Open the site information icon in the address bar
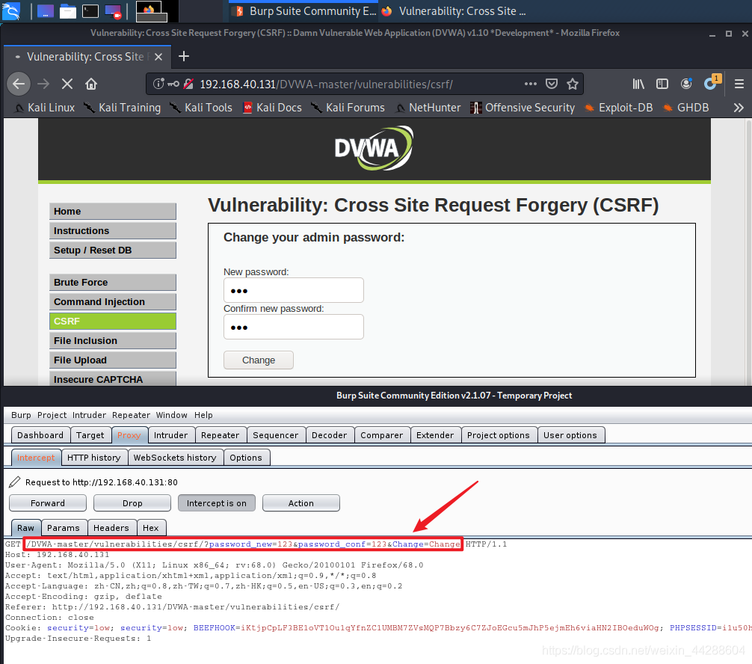This screenshot has width=752, height=664. tap(158, 84)
